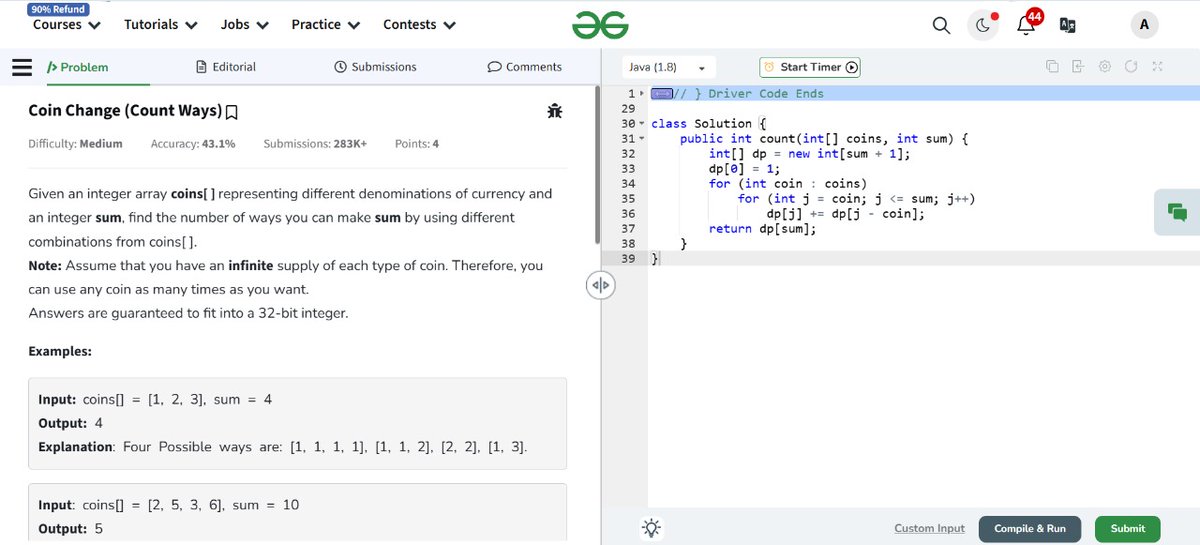Open notifications bell with 44 badge
Viewport: 1200px width, 545px height.
(x=1028, y=23)
